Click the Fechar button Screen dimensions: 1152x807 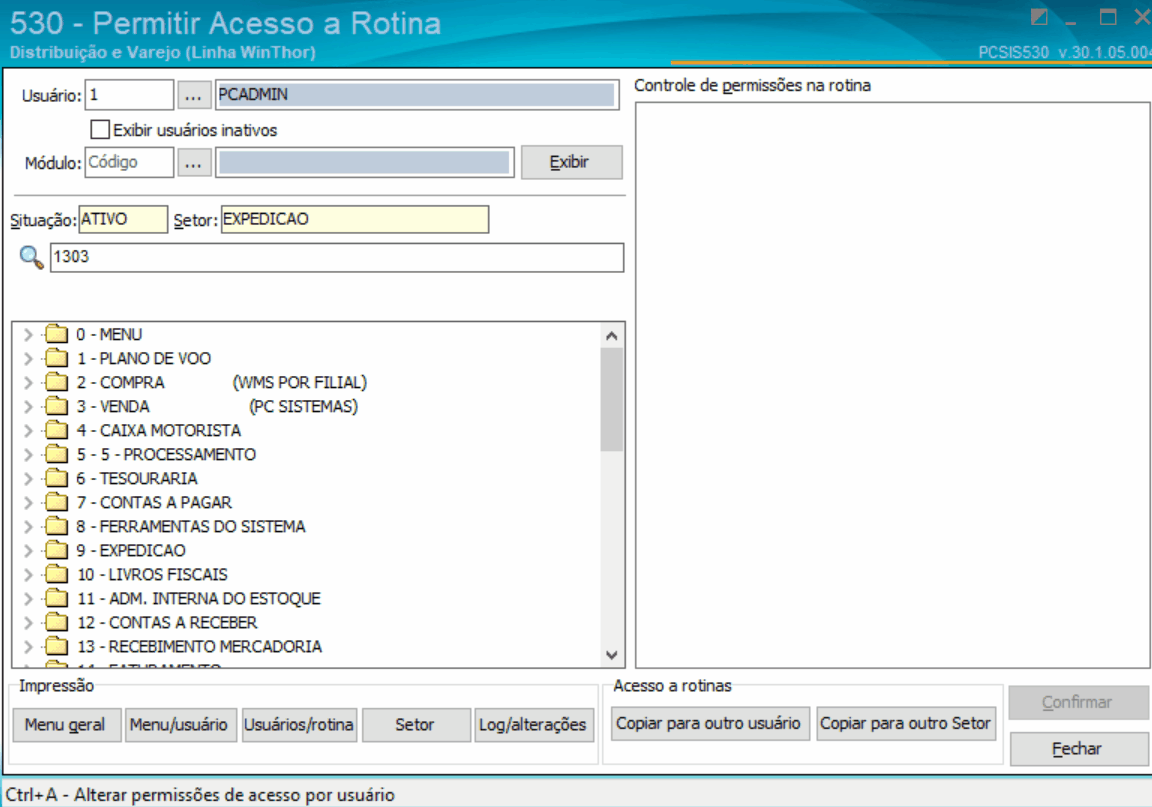(x=1079, y=749)
